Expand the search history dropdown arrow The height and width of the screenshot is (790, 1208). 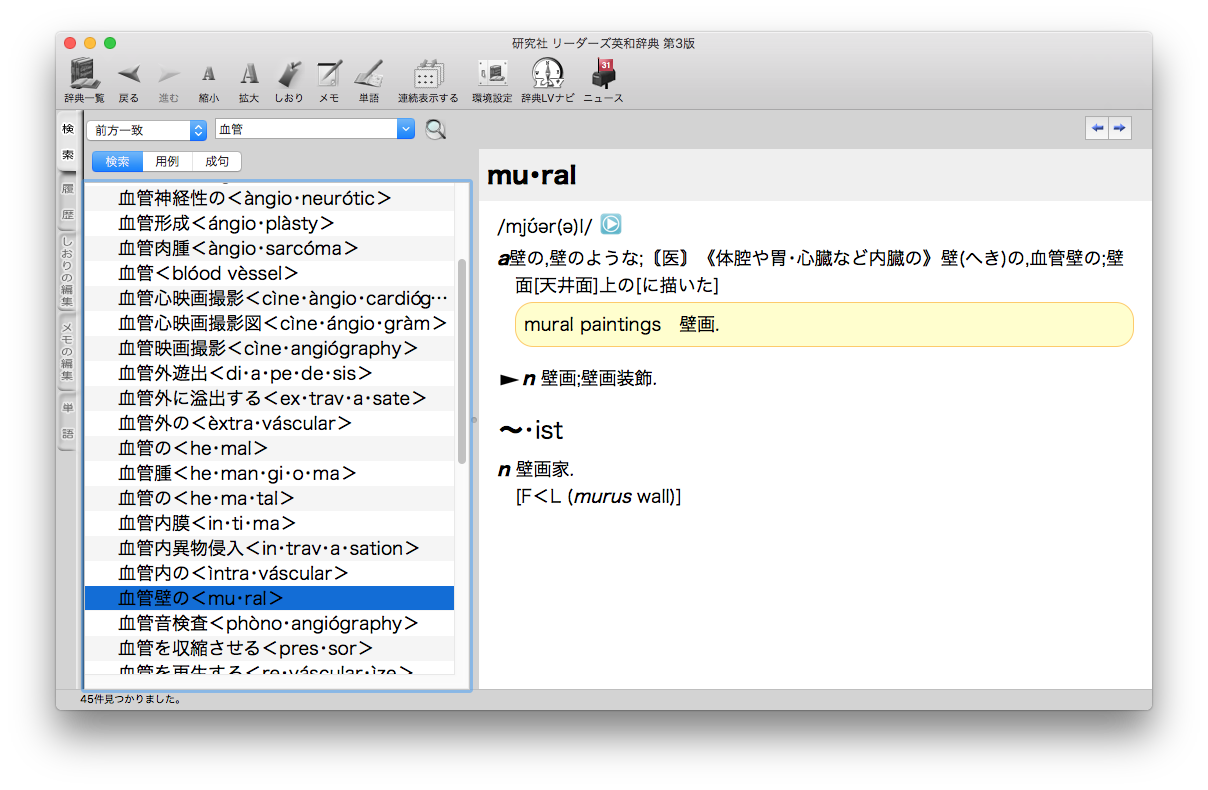(x=406, y=129)
